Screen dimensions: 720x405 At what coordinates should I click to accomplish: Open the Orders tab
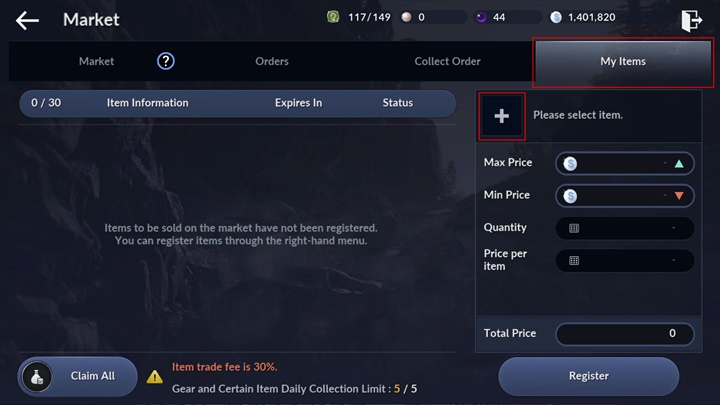pos(272,61)
